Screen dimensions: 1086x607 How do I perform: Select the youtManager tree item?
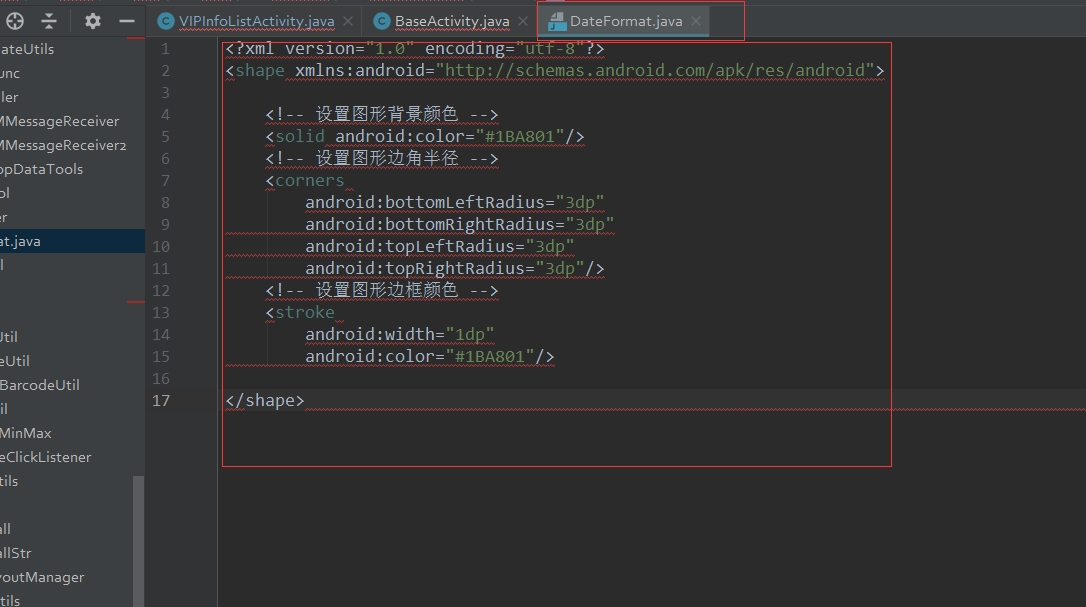[42, 577]
